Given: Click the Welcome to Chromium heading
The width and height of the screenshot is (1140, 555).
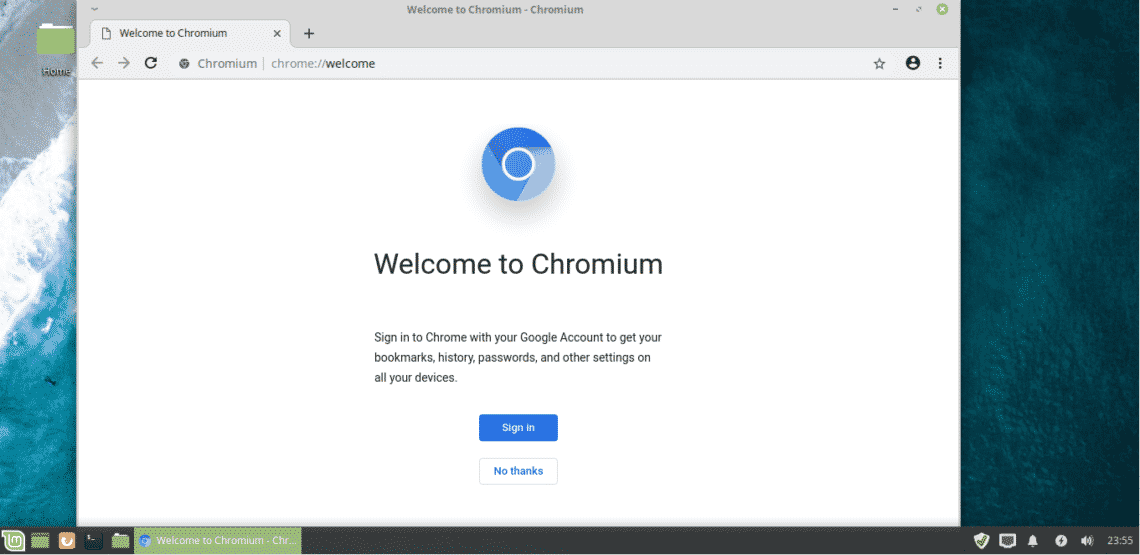Looking at the screenshot, I should point(518,263).
